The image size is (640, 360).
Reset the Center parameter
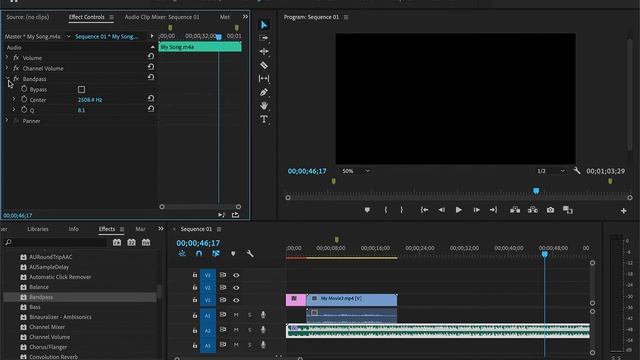(151, 98)
